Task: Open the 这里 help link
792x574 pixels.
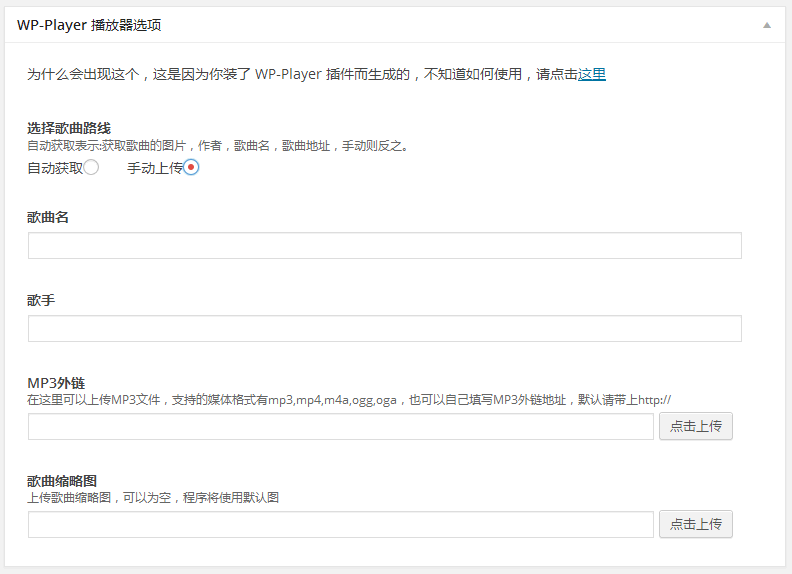Action: (592, 74)
